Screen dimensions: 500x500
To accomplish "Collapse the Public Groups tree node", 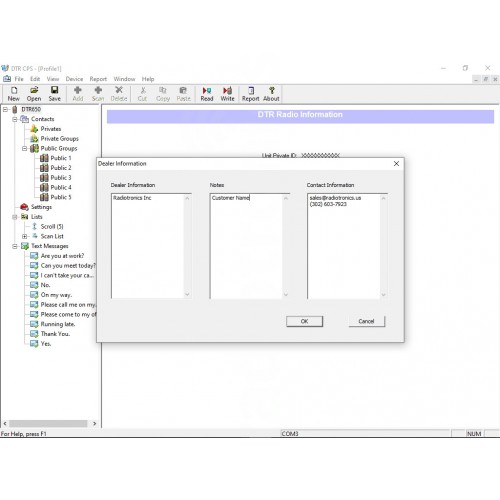I will [x=25, y=148].
